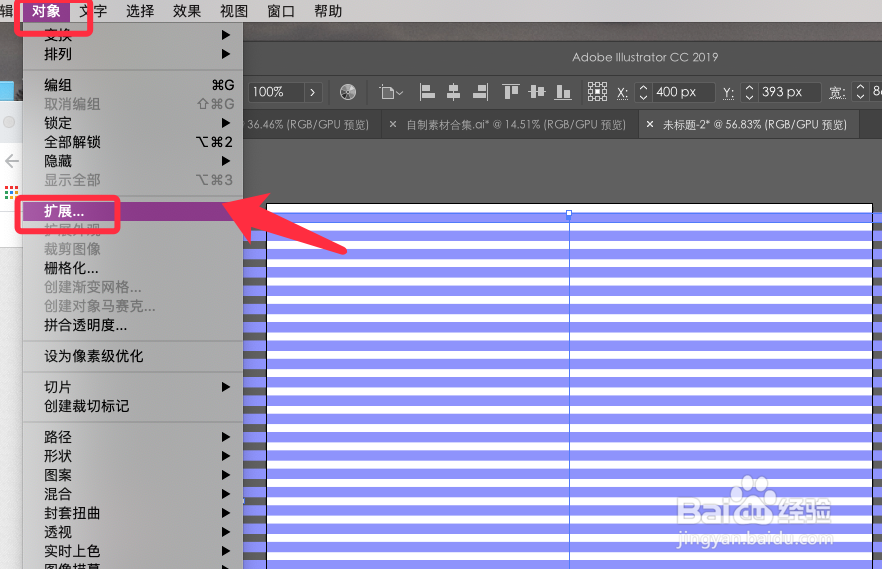Open the opacity value arrow dropdown
Viewport: 882px width, 569px height.
[313, 92]
